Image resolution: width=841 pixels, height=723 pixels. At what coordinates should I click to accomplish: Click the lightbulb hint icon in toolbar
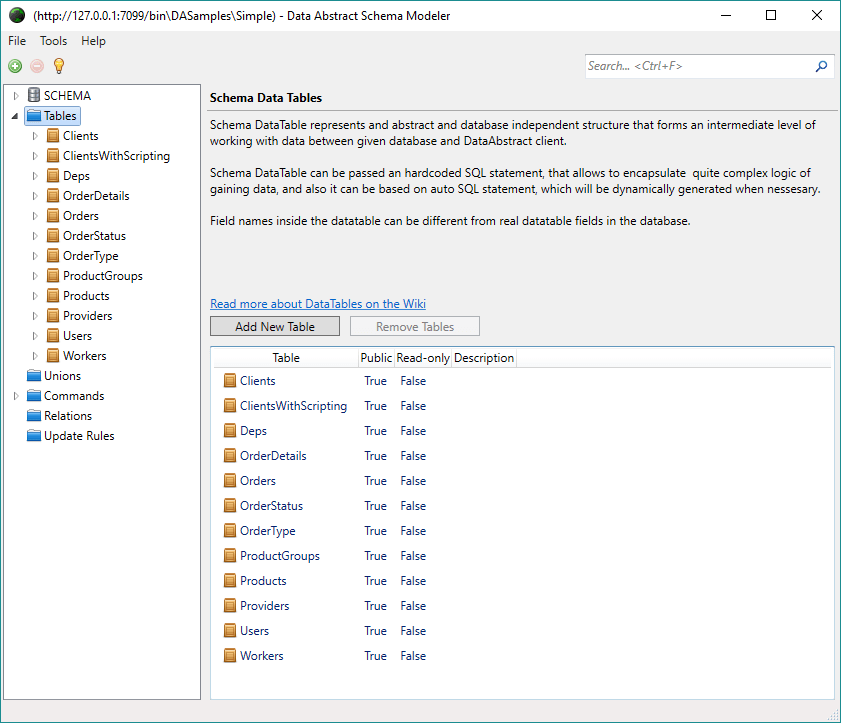coord(59,65)
